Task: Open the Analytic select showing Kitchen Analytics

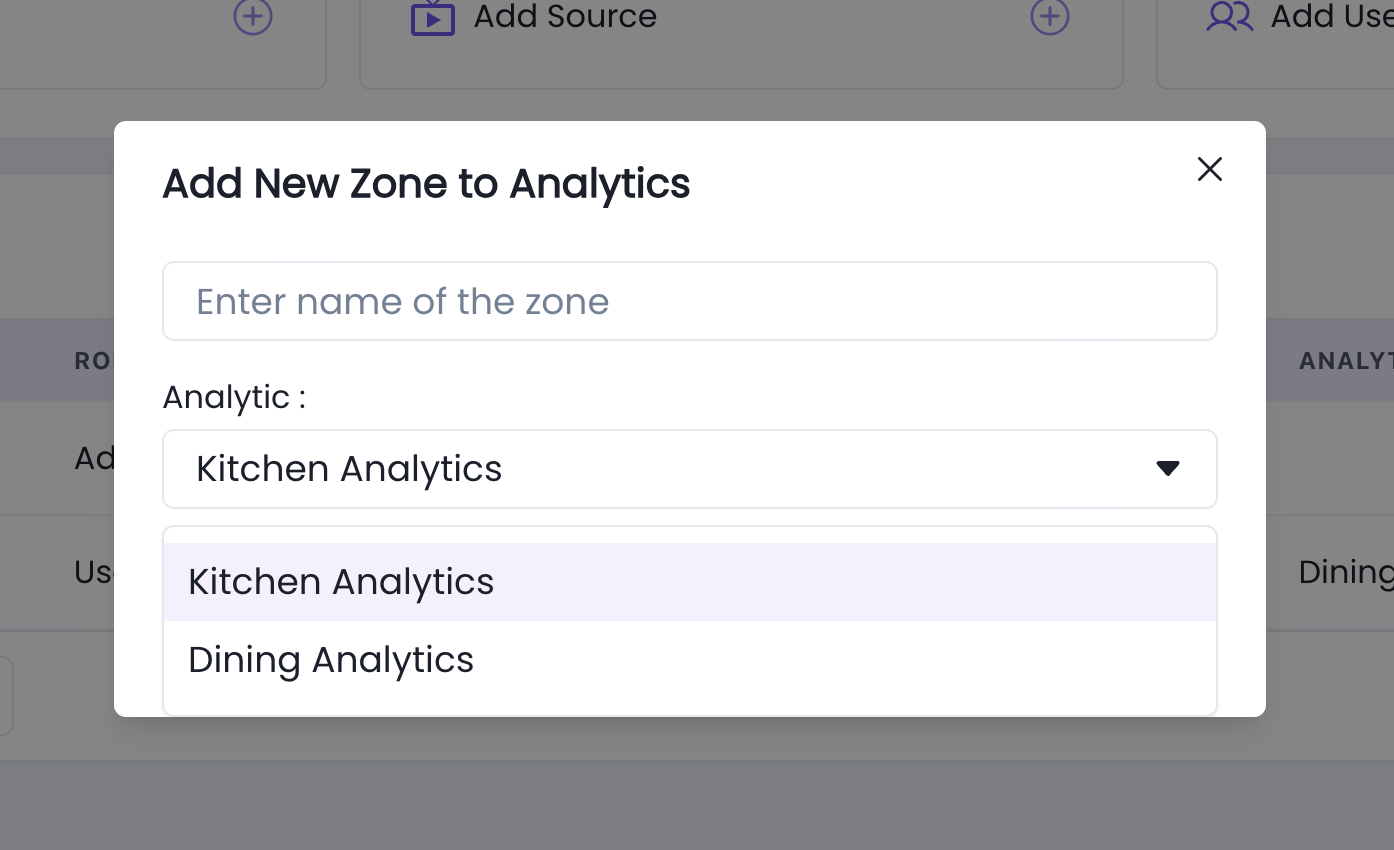Action: pos(690,469)
